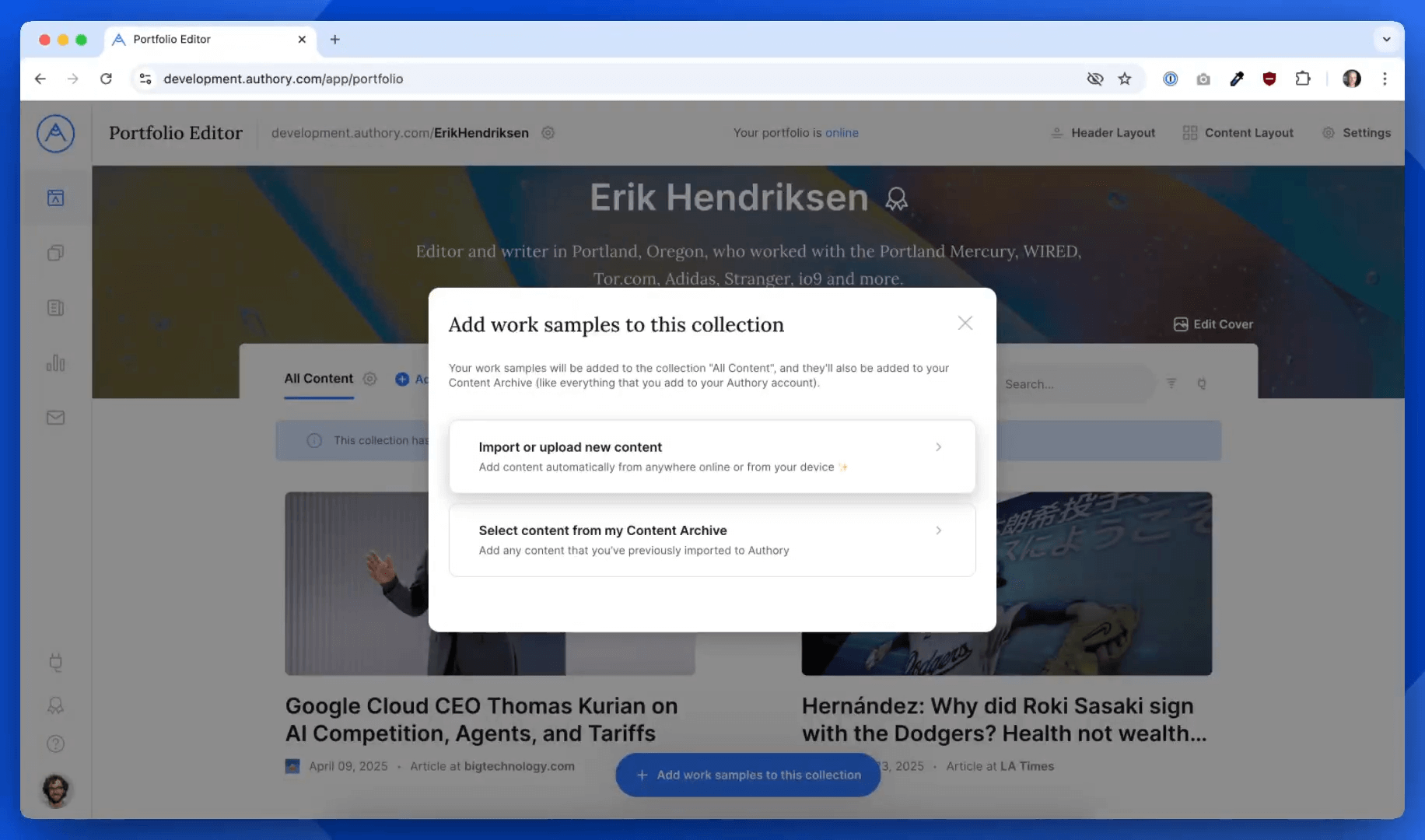Screen dimensions: 1425x840
Task: Open the Portfolio icon in sidebar
Action: (55, 198)
